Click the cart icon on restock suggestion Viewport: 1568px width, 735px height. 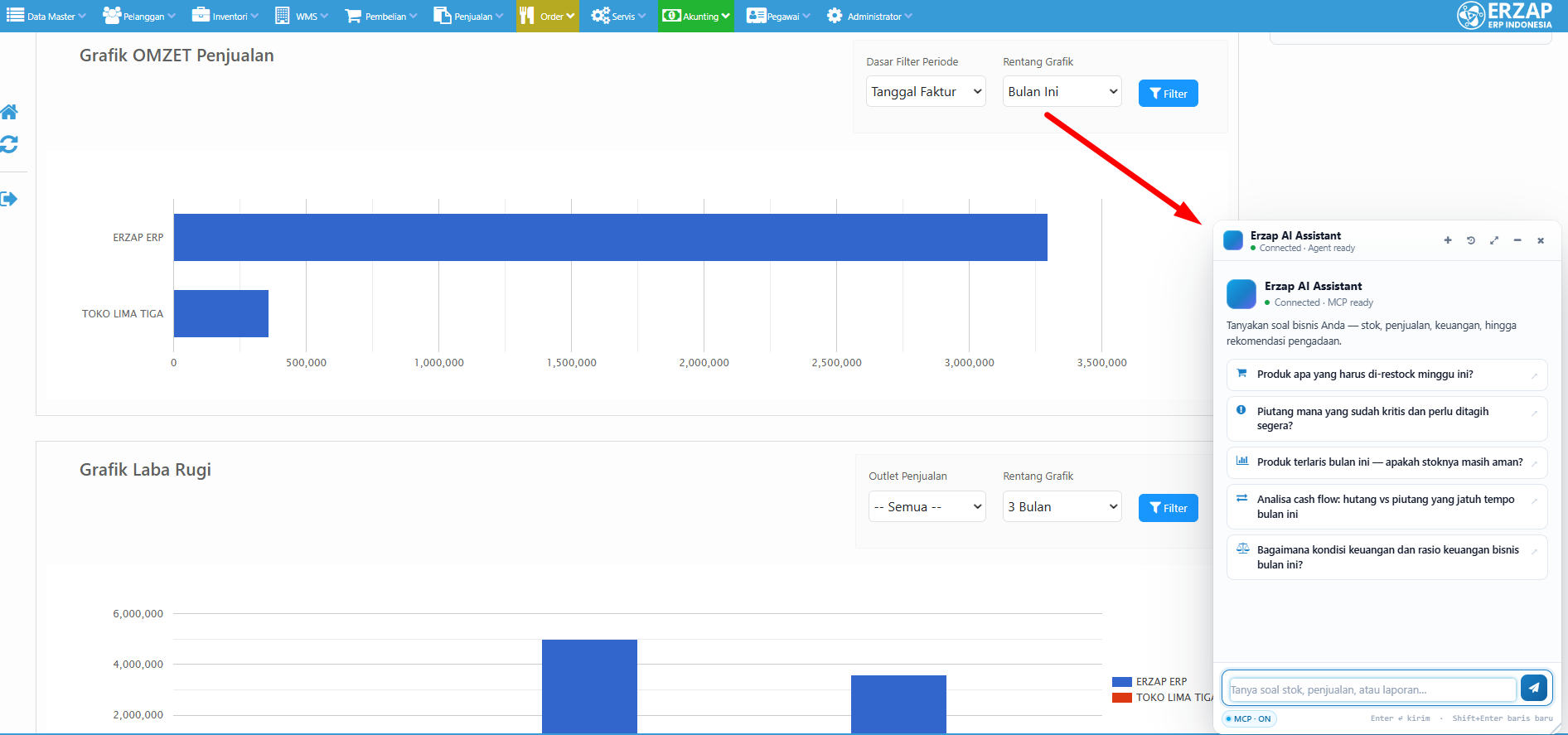click(1241, 374)
